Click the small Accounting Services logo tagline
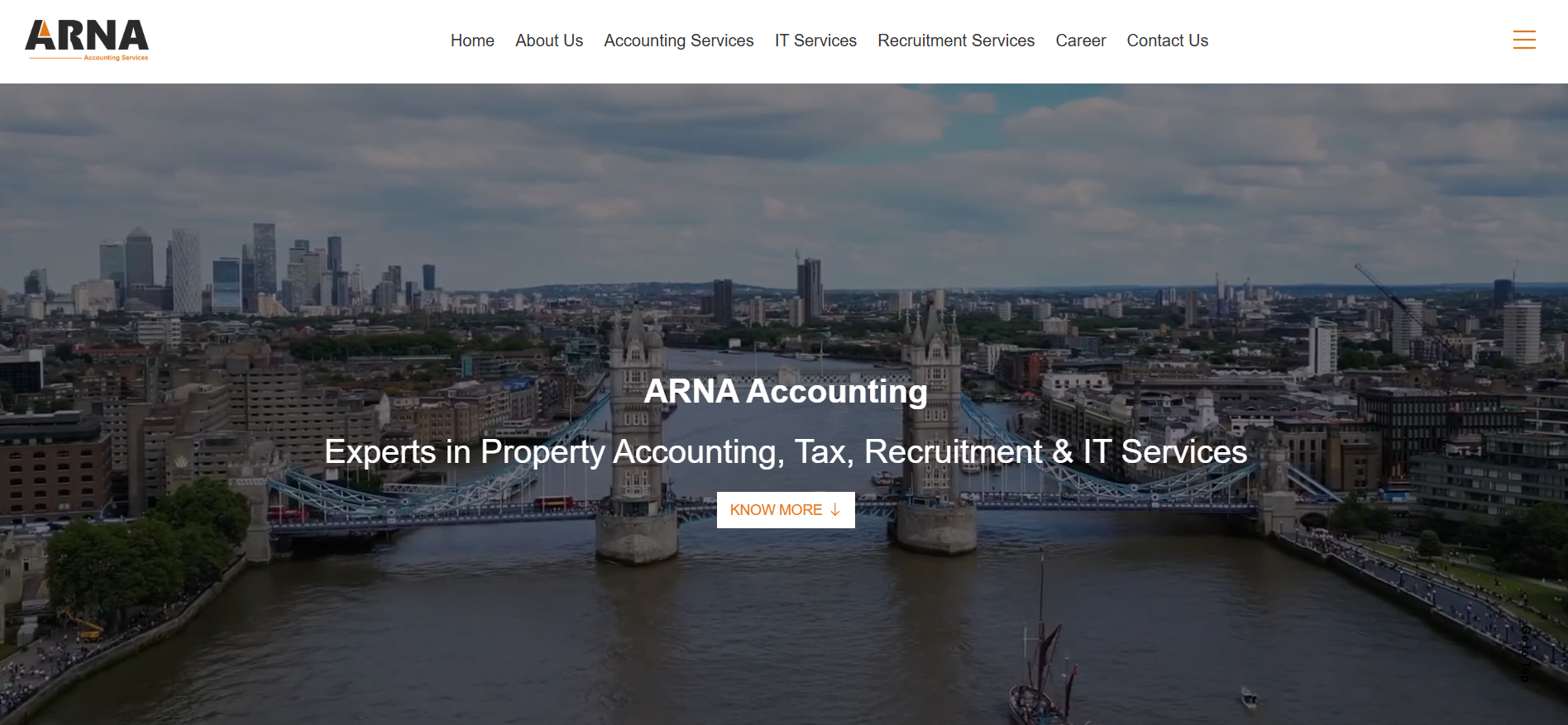The height and width of the screenshot is (725, 1568). [116, 58]
